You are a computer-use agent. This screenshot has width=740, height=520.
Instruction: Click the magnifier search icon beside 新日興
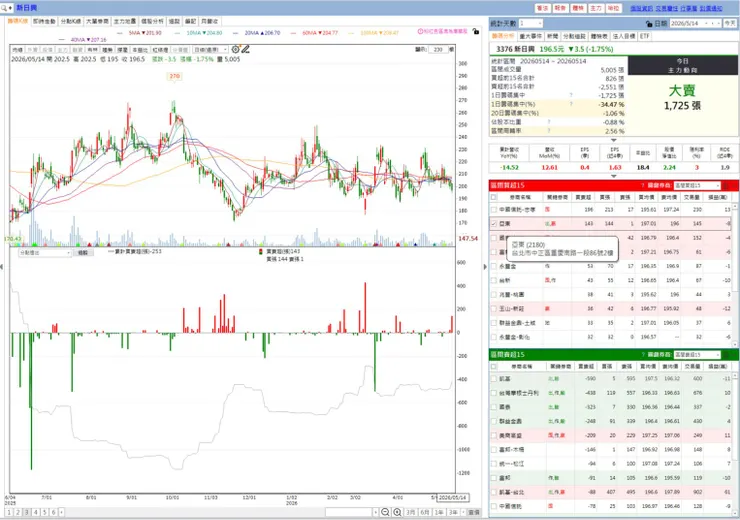(x=4, y=8)
